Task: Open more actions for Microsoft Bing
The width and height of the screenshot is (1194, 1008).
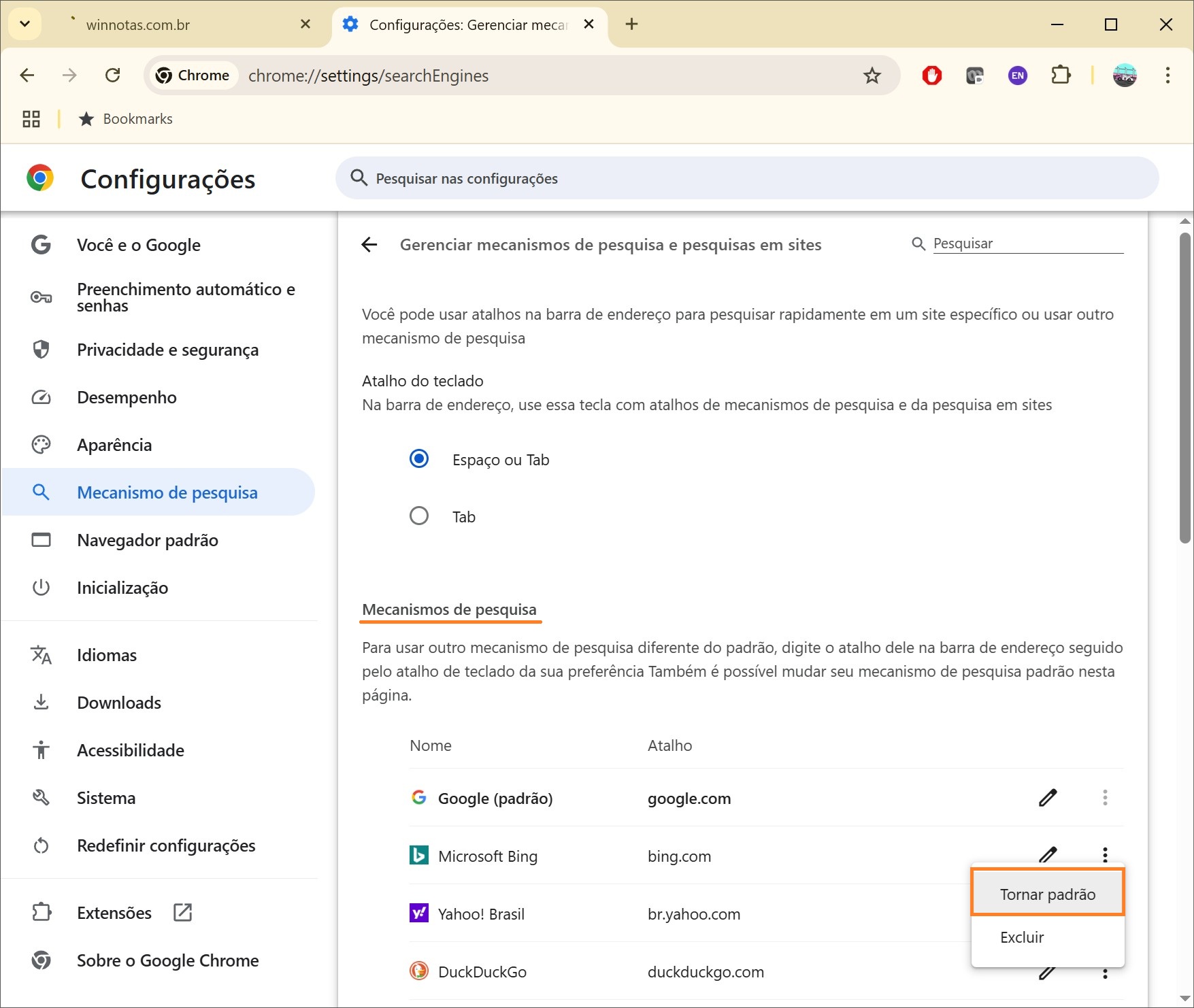Action: coord(1105,854)
